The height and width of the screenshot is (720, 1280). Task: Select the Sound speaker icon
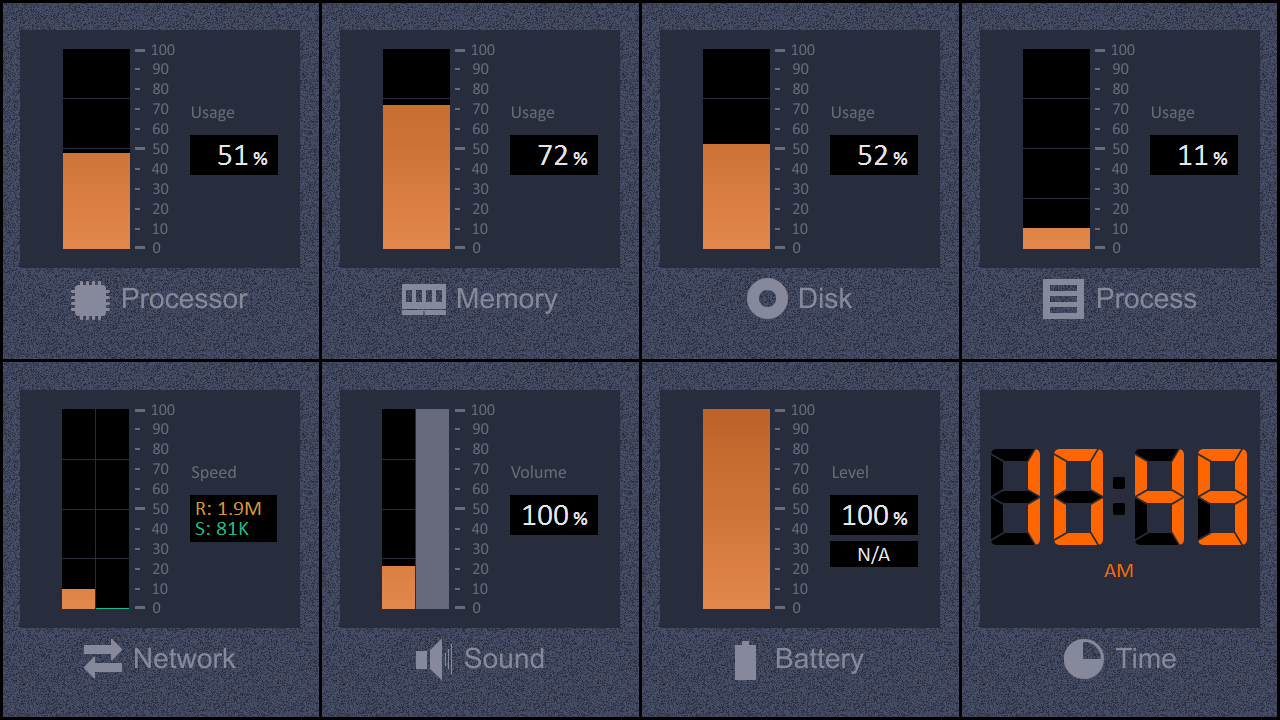tap(430, 659)
